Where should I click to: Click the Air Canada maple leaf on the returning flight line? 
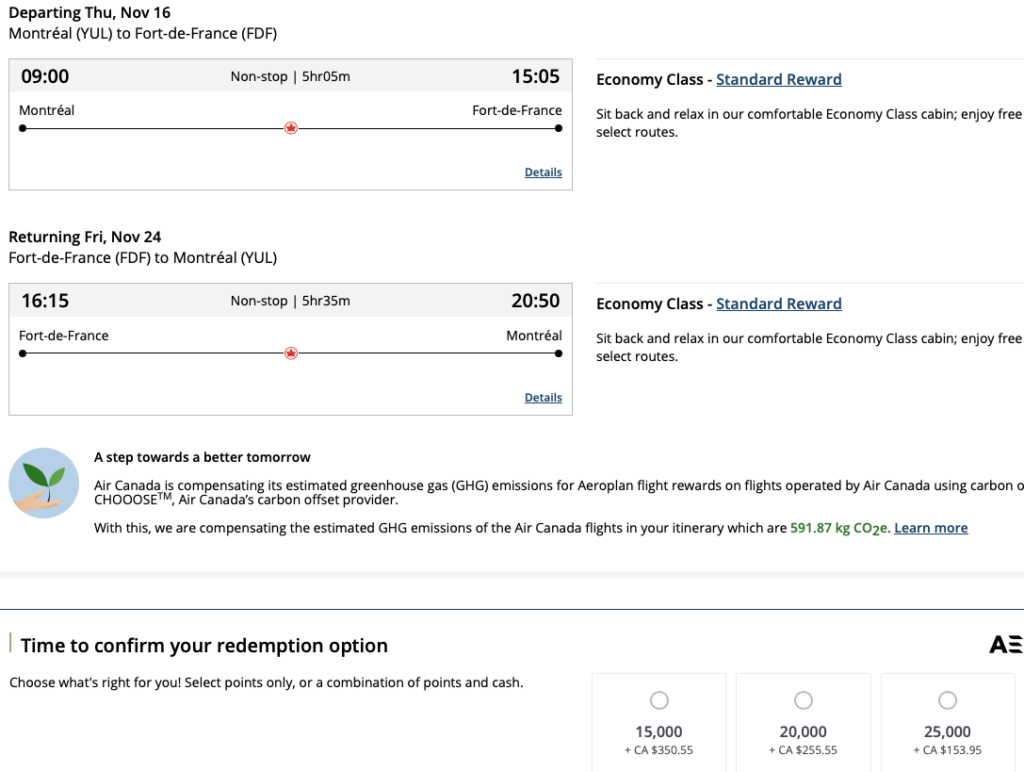(x=291, y=353)
